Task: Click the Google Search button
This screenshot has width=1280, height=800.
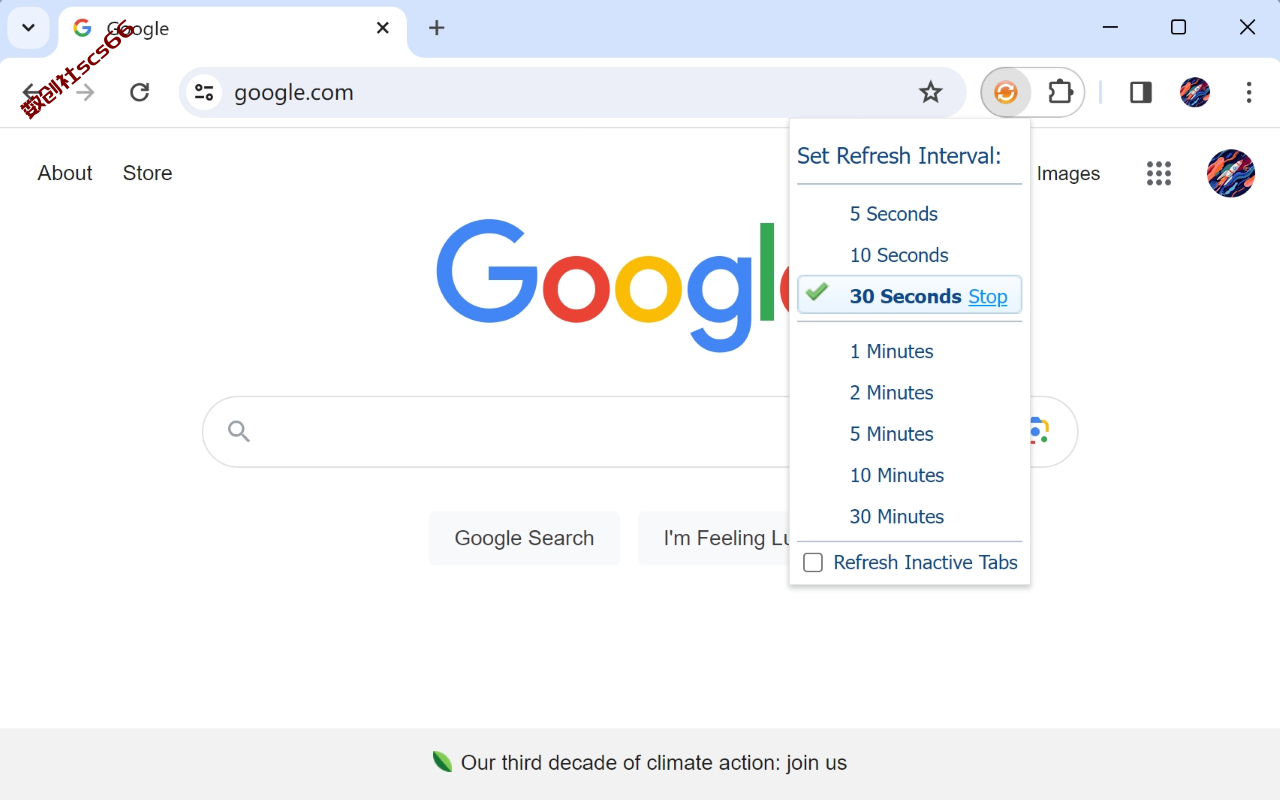Action: pyautogui.click(x=524, y=538)
